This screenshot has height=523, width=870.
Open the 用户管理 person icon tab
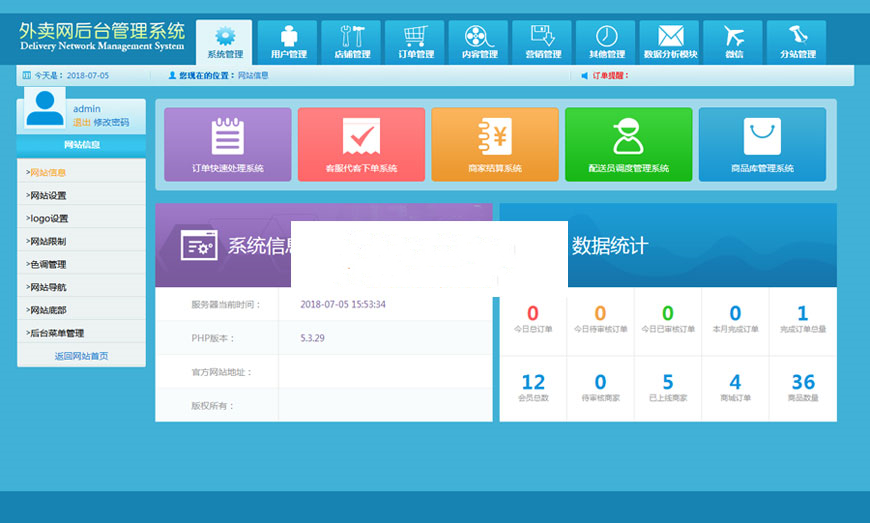click(288, 41)
